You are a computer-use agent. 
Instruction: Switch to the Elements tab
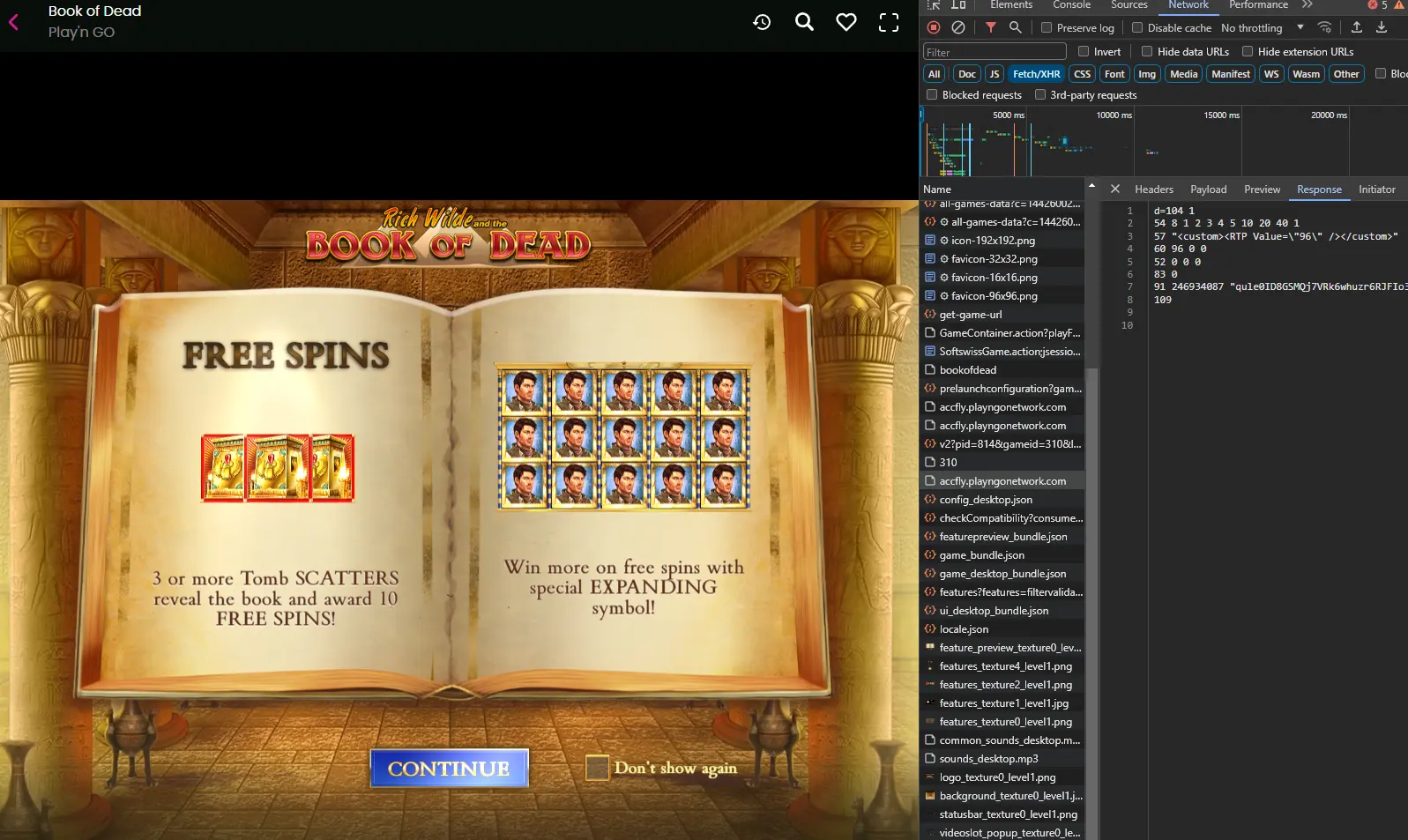pyautogui.click(x=1011, y=5)
